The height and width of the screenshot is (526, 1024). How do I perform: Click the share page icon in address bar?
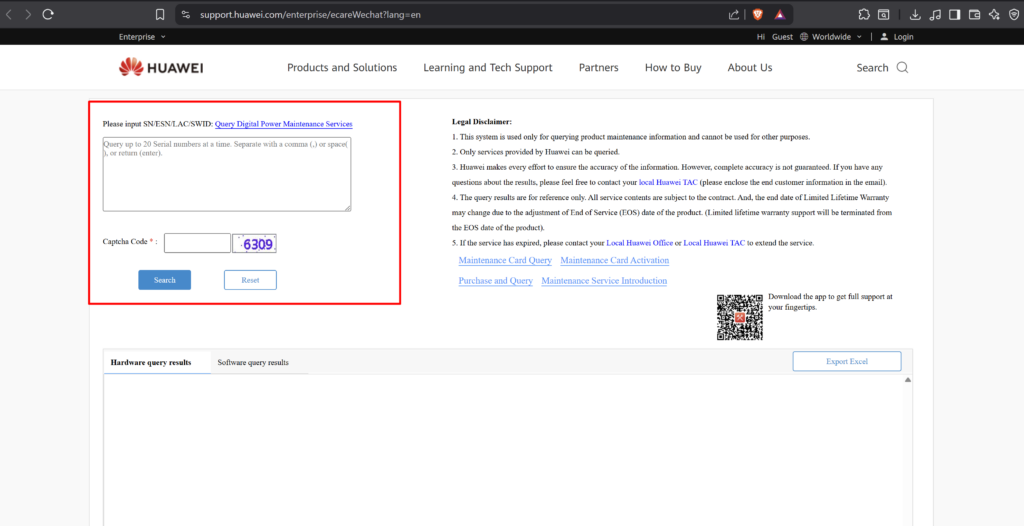[734, 14]
